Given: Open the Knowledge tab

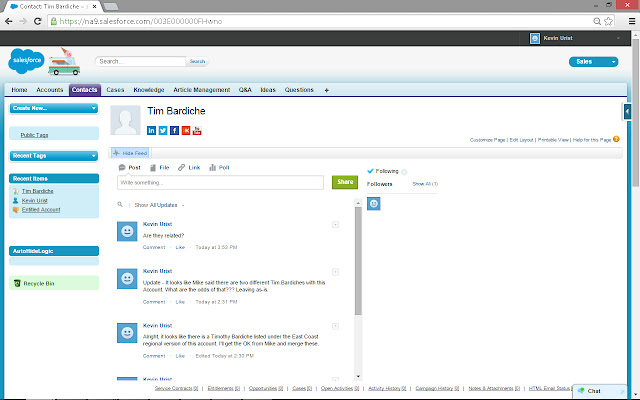Looking at the screenshot, I should coord(149,90).
